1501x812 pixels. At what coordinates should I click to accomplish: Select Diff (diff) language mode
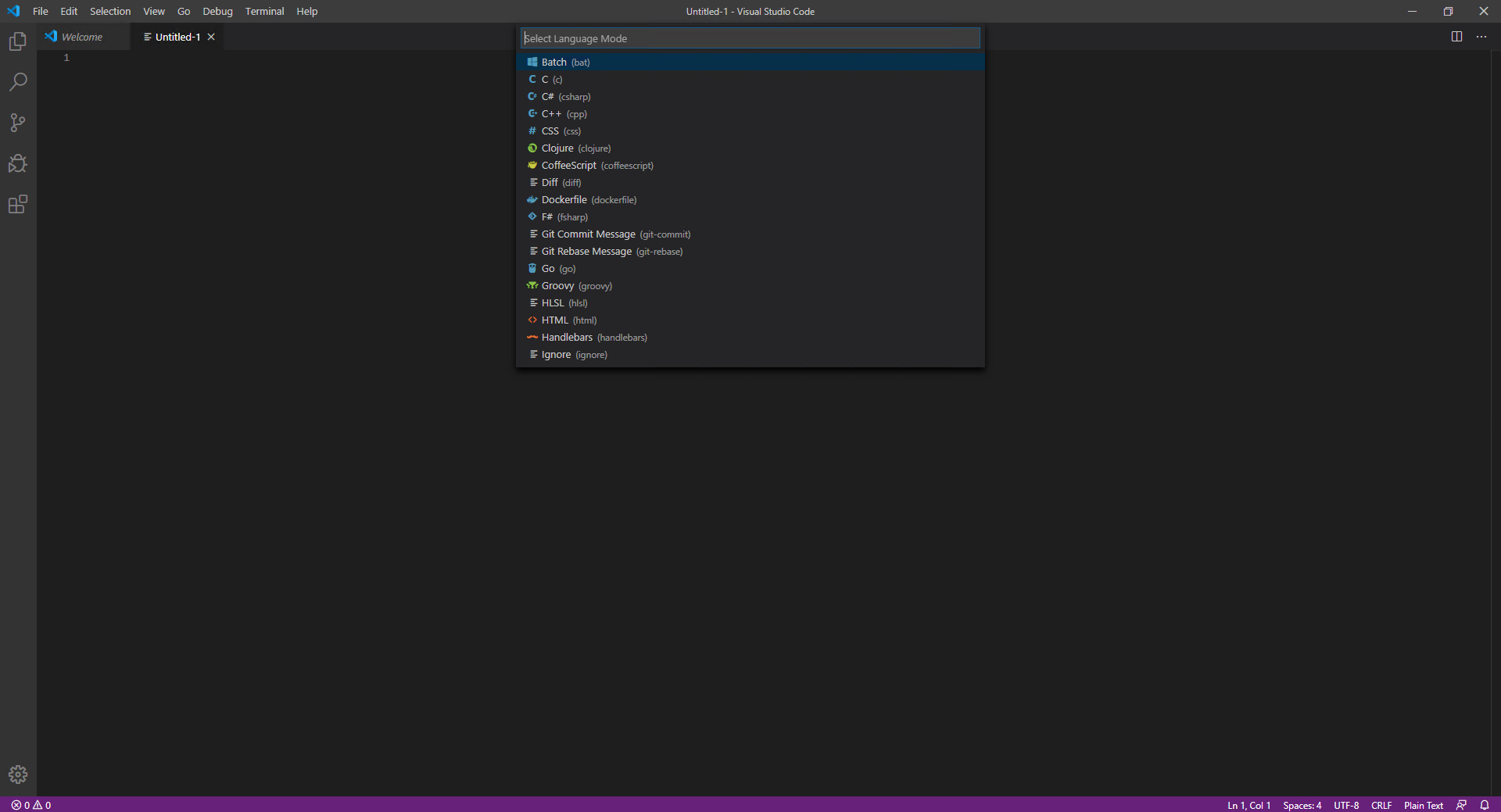tap(750, 182)
